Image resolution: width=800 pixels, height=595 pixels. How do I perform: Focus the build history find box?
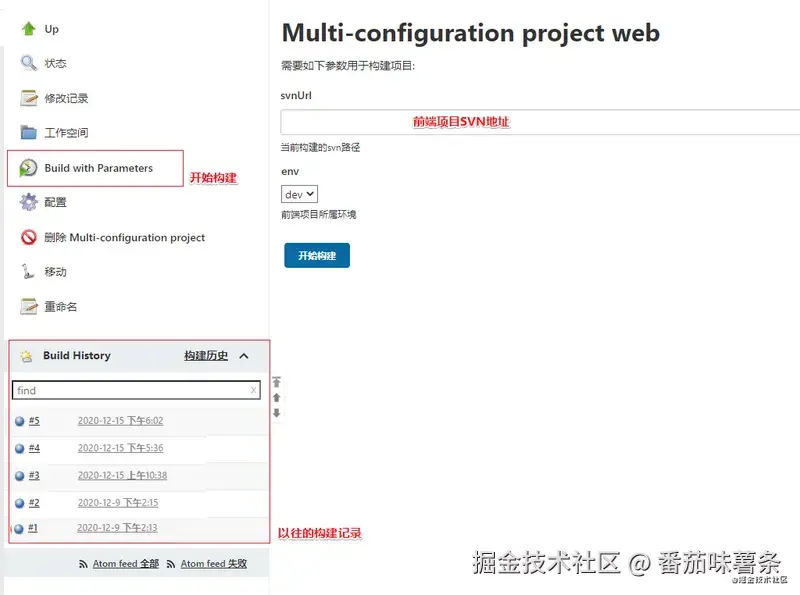tap(136, 390)
